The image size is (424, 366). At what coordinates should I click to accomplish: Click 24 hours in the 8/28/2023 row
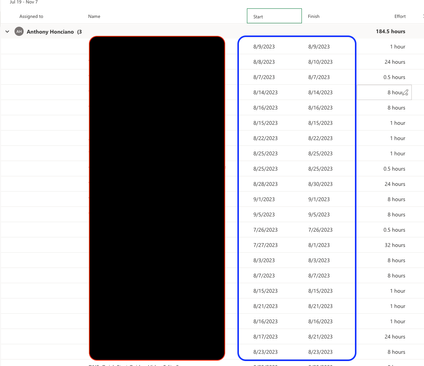[395, 184]
